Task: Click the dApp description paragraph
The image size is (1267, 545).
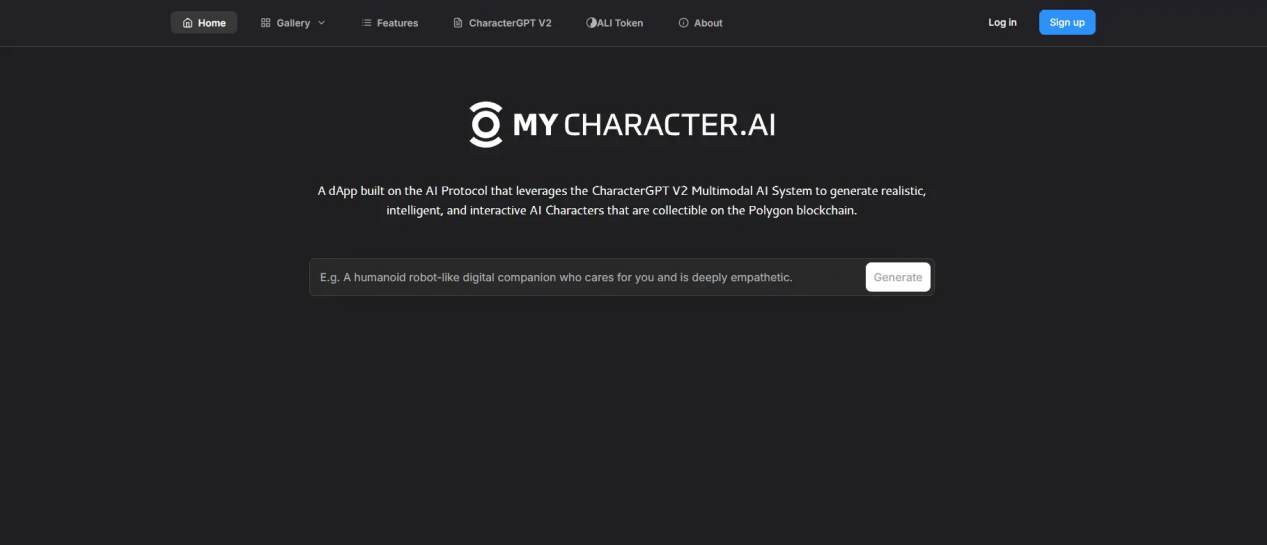Action: point(628,201)
